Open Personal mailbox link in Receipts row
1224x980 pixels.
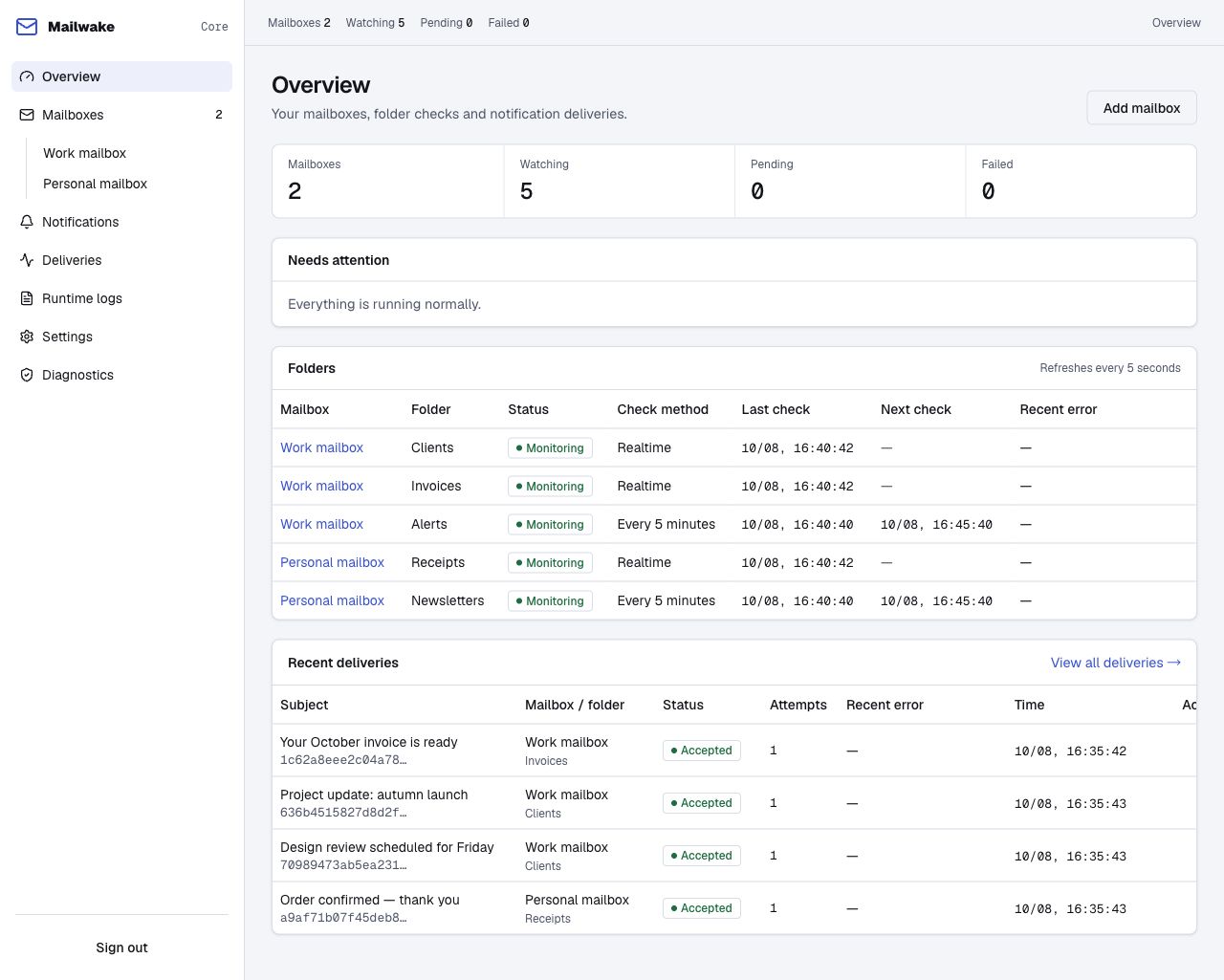coord(332,562)
